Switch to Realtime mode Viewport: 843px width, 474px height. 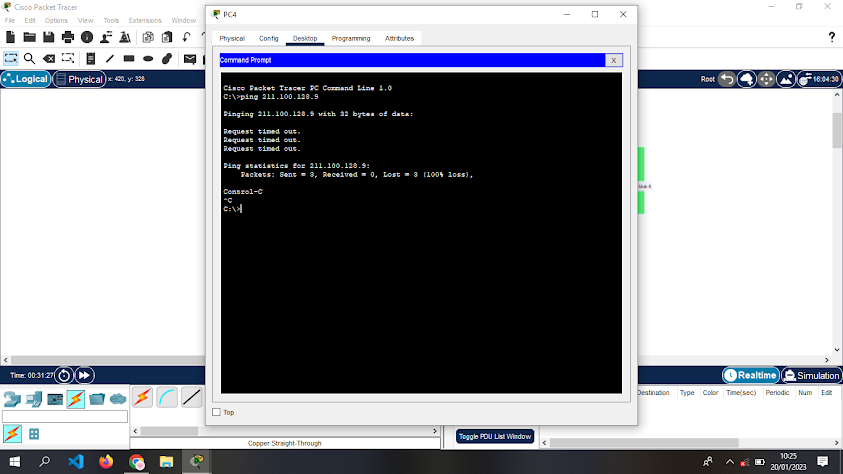(751, 375)
